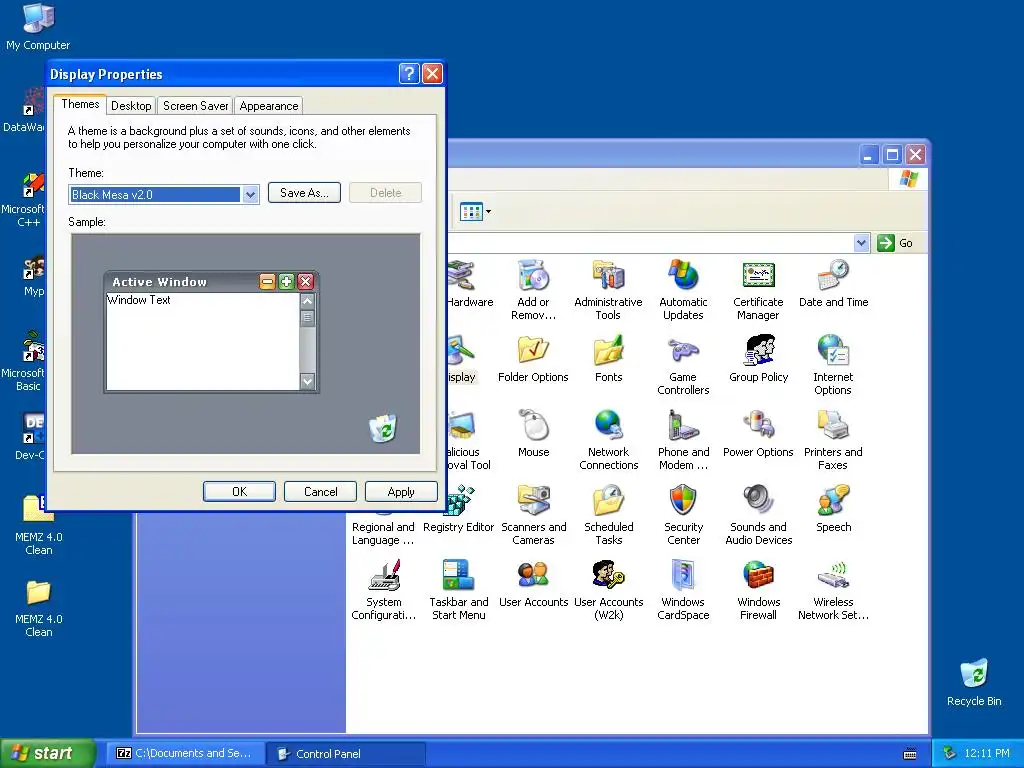Open Scheduled Tasks icon

coord(609,515)
